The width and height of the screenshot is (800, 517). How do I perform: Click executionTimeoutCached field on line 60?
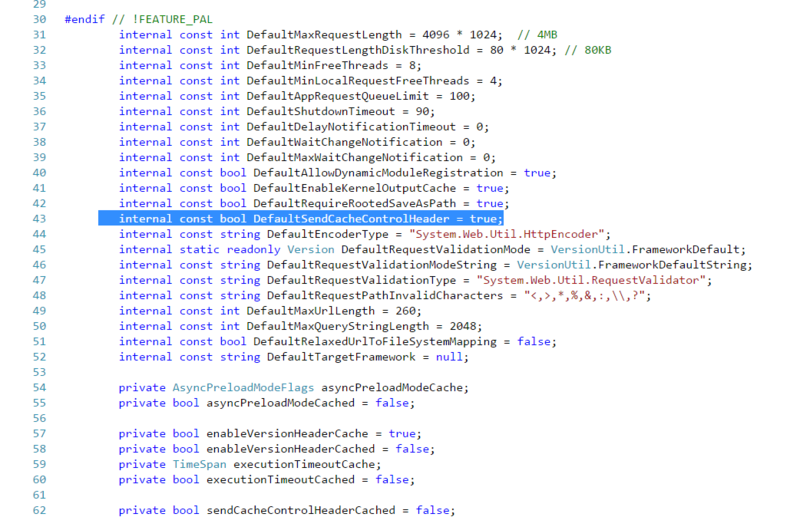point(280,479)
